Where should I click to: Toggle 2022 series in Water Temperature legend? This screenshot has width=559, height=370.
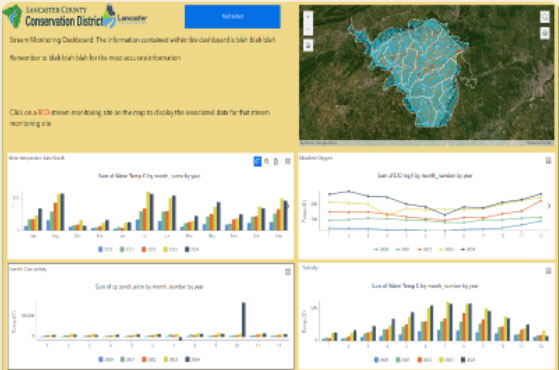point(149,250)
